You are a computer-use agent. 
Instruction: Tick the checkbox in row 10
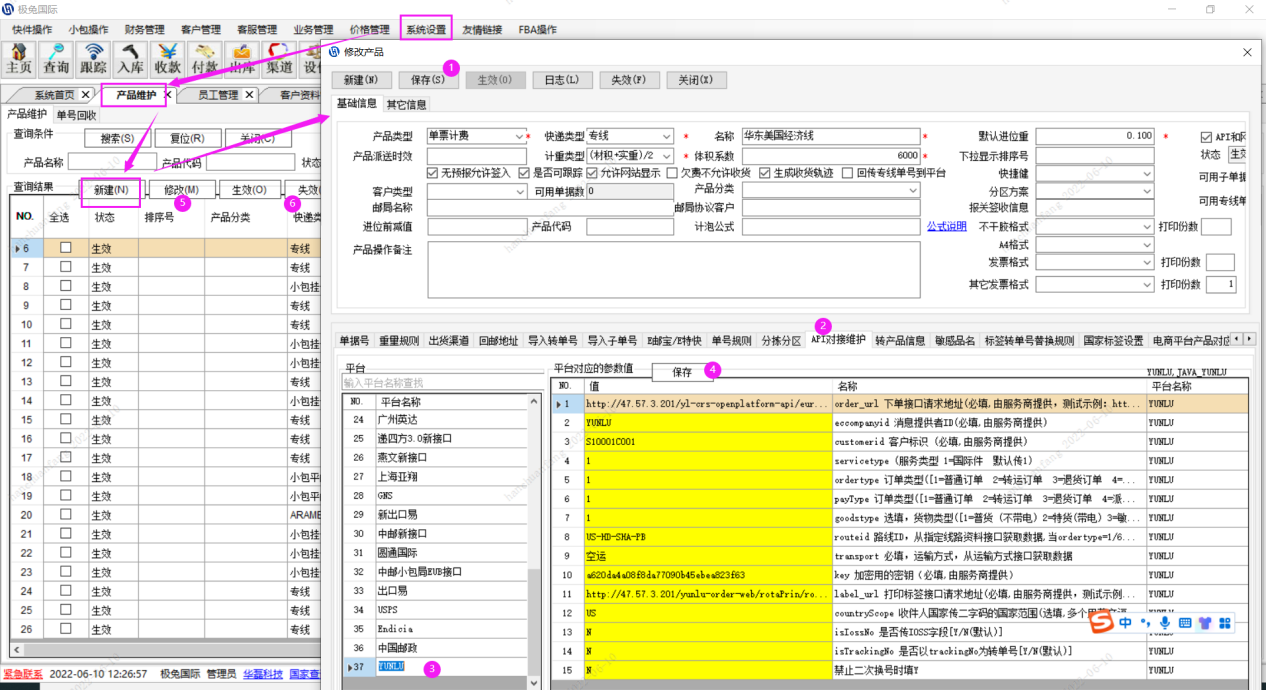point(66,324)
